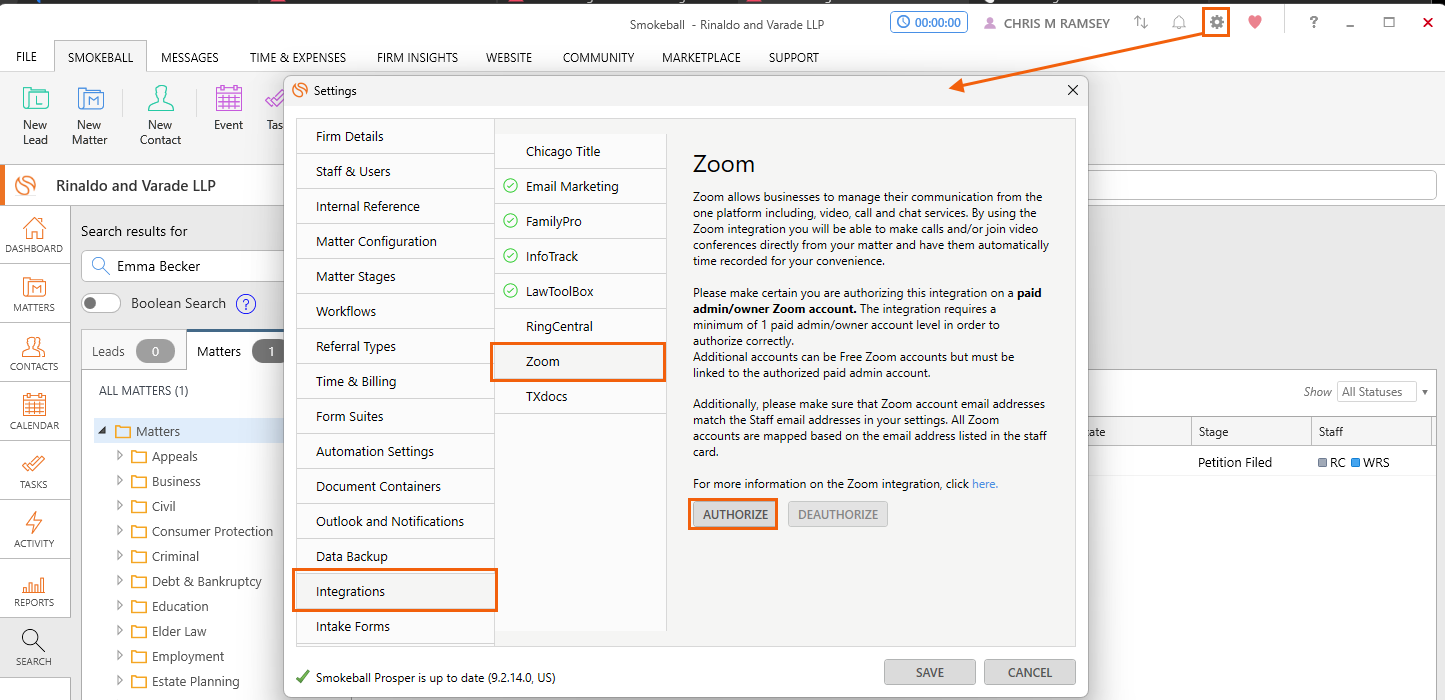Click the heart icon in title bar
The image size is (1445, 700).
coord(1255,22)
